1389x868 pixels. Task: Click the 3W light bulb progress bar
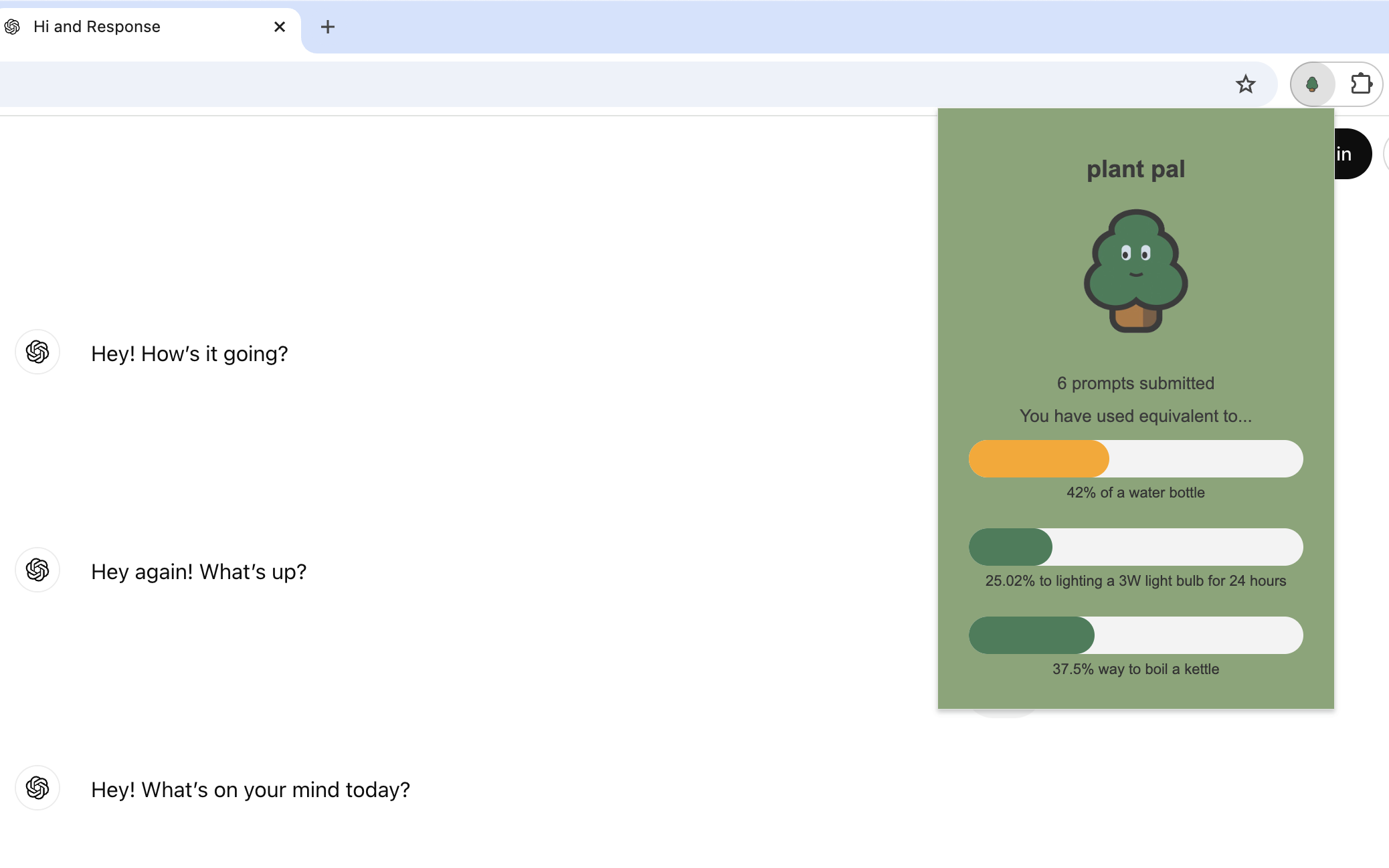click(1135, 547)
